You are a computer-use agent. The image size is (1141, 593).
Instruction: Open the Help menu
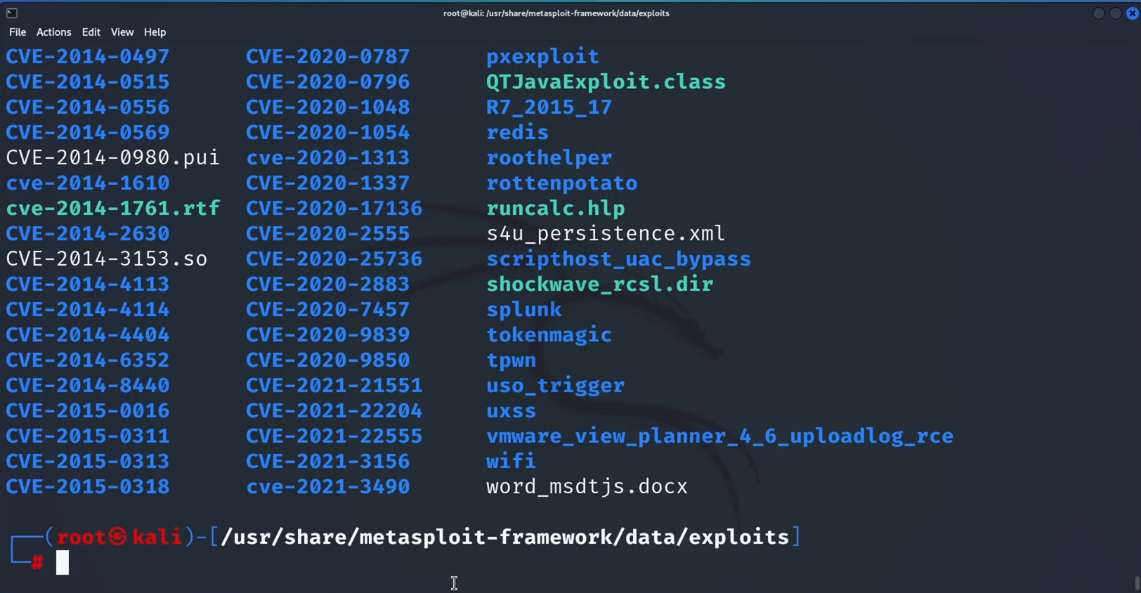[155, 32]
